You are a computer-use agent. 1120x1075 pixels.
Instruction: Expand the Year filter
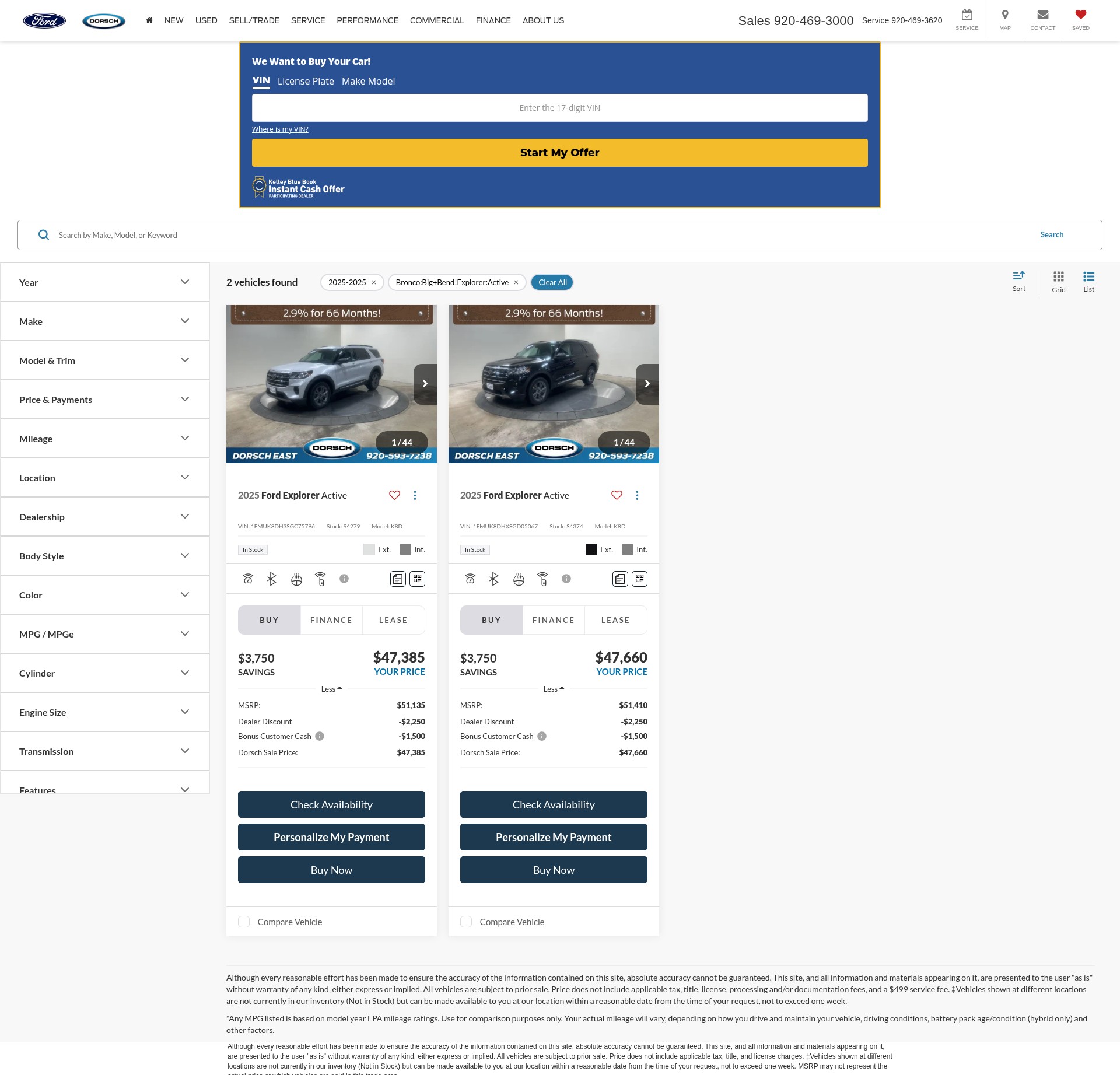tap(105, 282)
